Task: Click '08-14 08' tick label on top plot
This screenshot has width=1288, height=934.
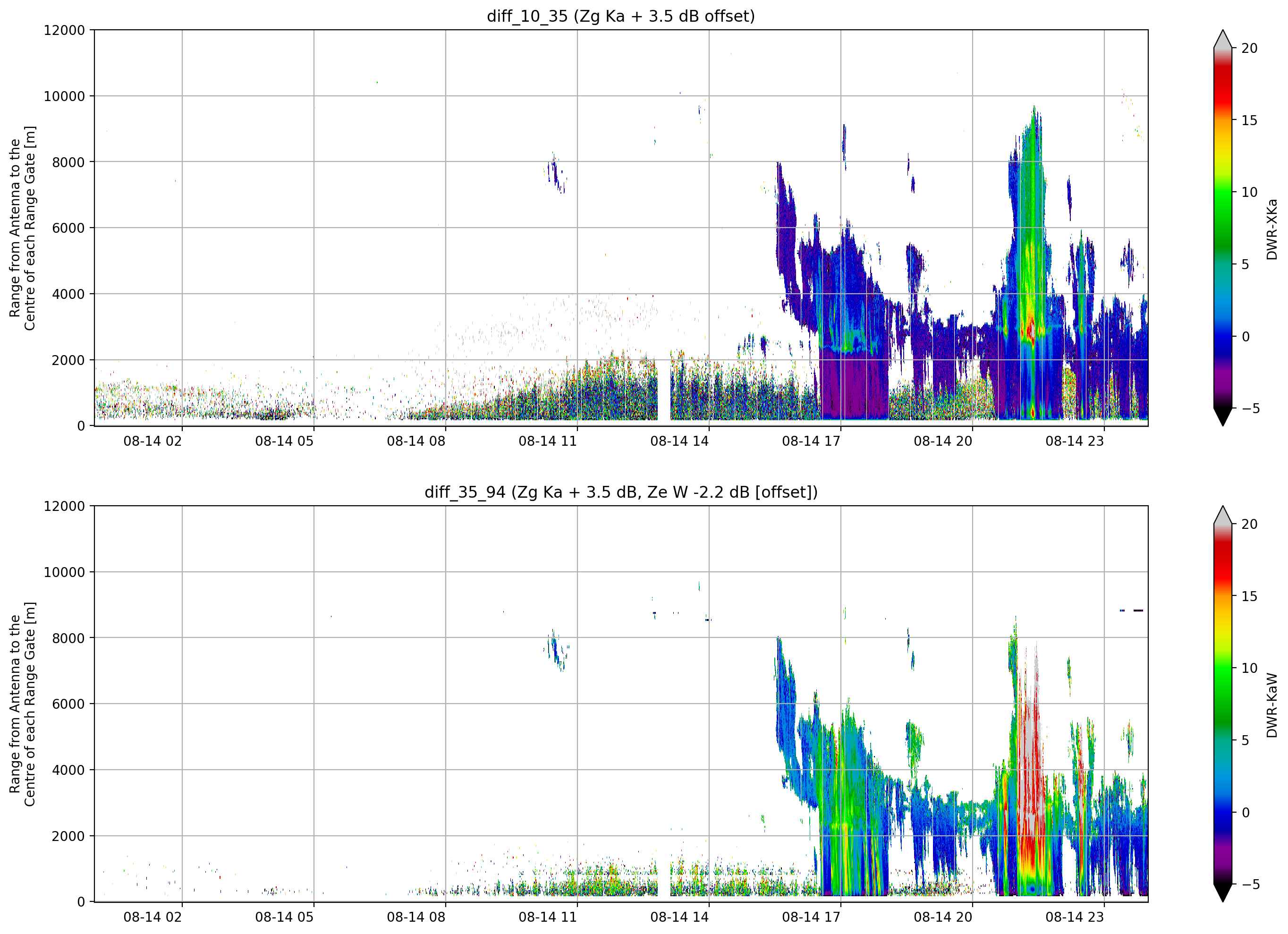Action: pyautogui.click(x=416, y=442)
